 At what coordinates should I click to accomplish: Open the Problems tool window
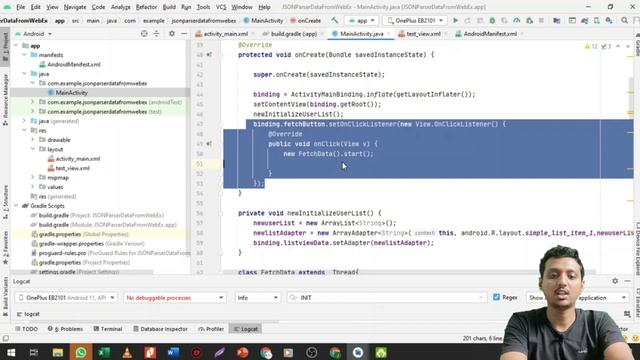point(65,329)
